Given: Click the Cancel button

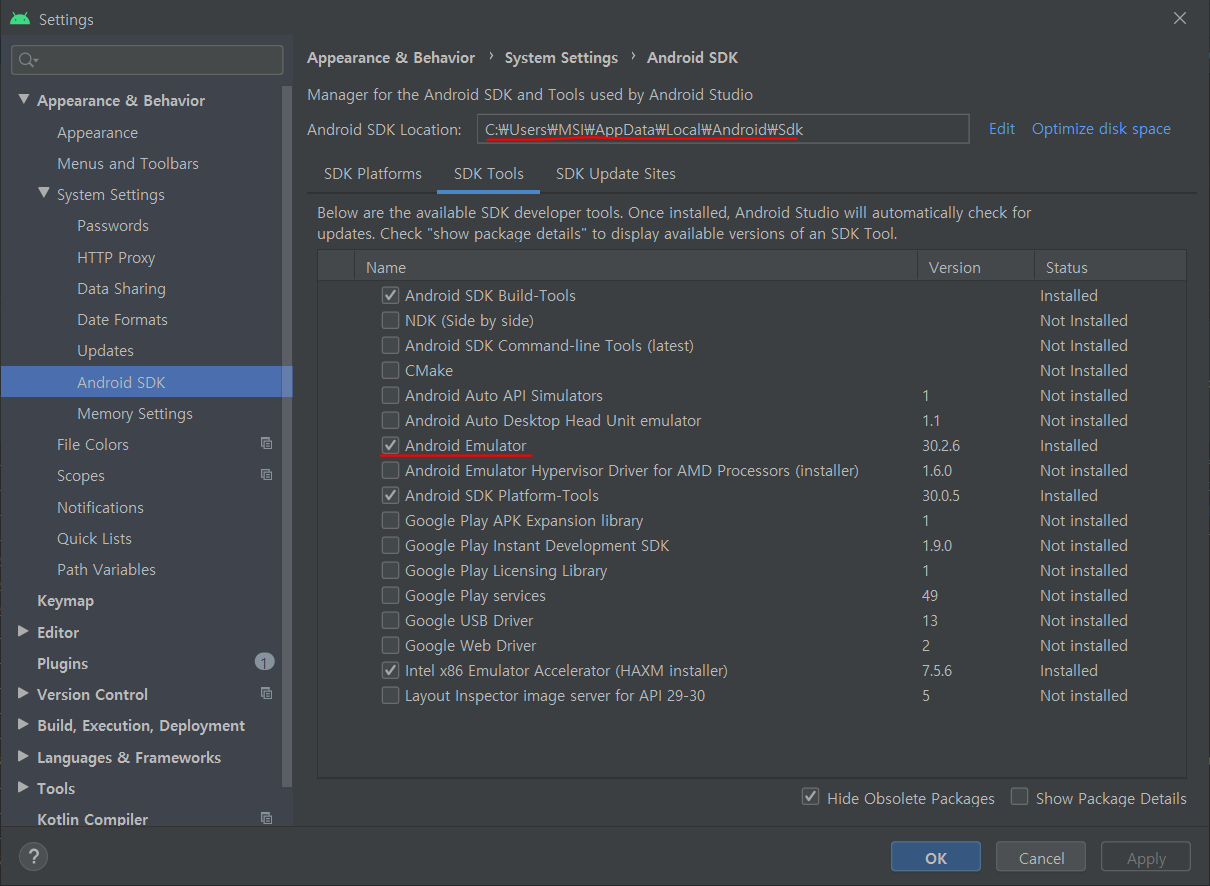Looking at the screenshot, I should [1041, 857].
